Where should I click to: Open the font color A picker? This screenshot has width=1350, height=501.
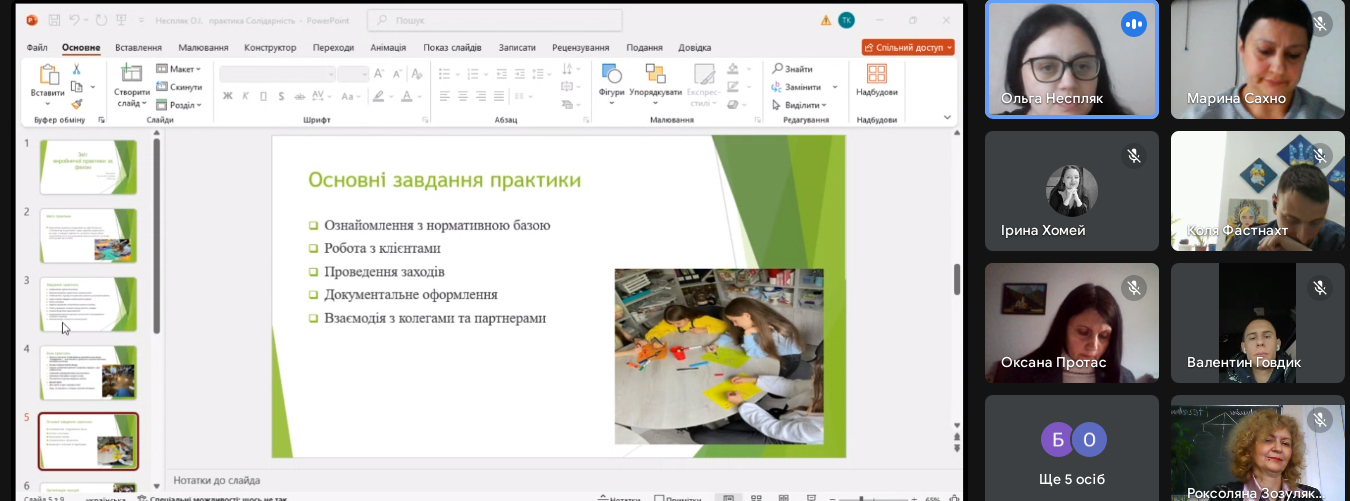(408, 96)
